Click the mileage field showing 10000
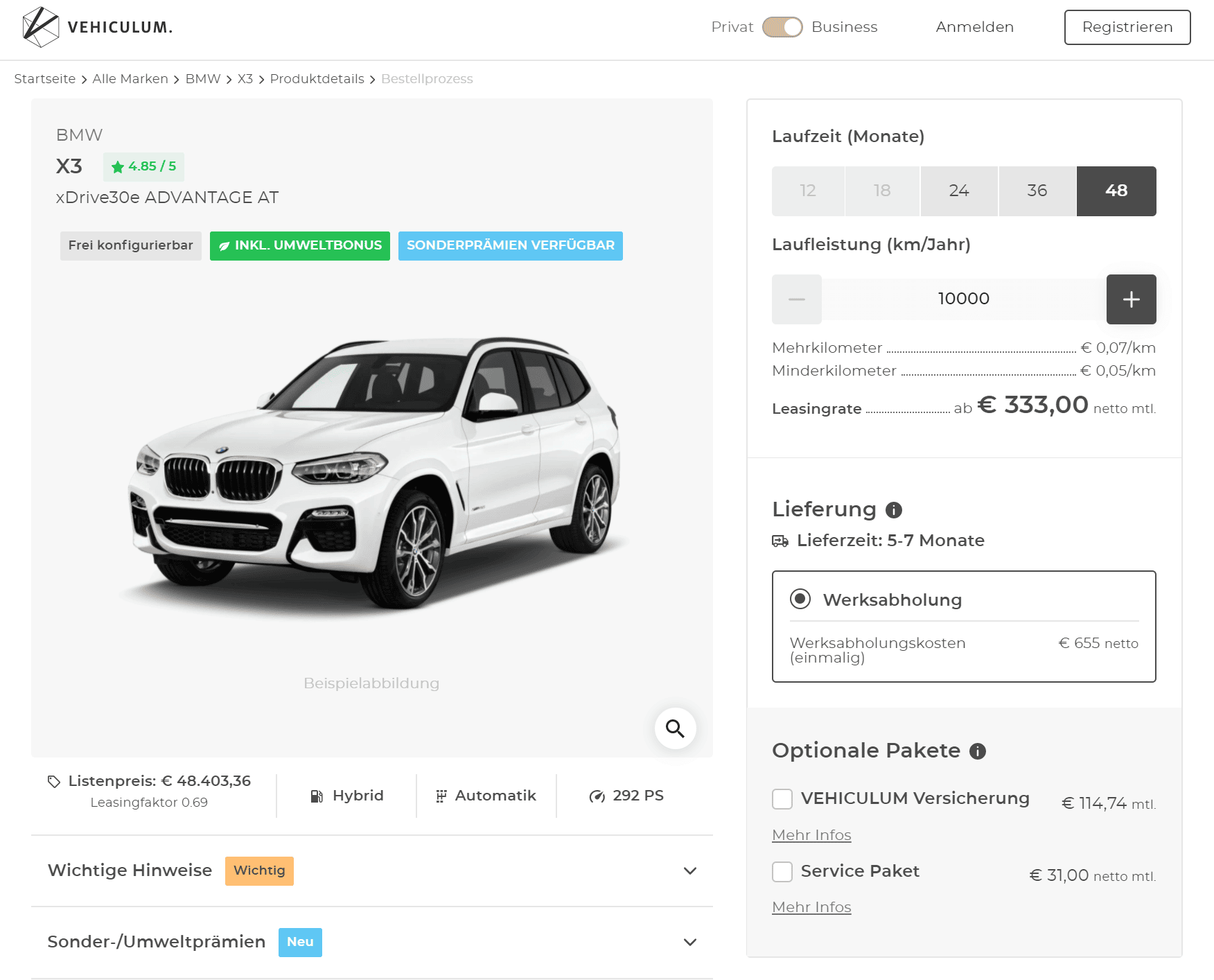 coord(964,299)
